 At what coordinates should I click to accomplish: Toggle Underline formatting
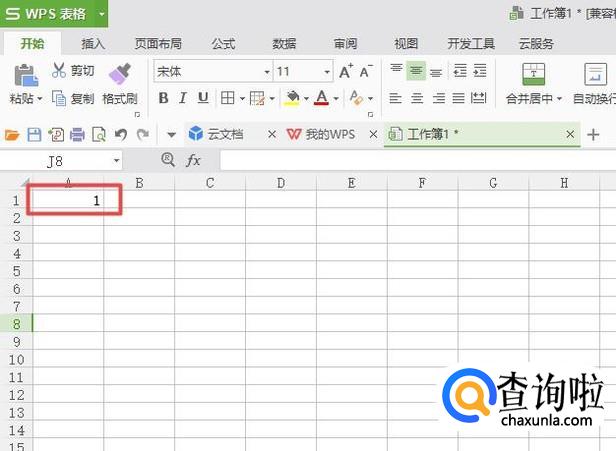point(203,98)
